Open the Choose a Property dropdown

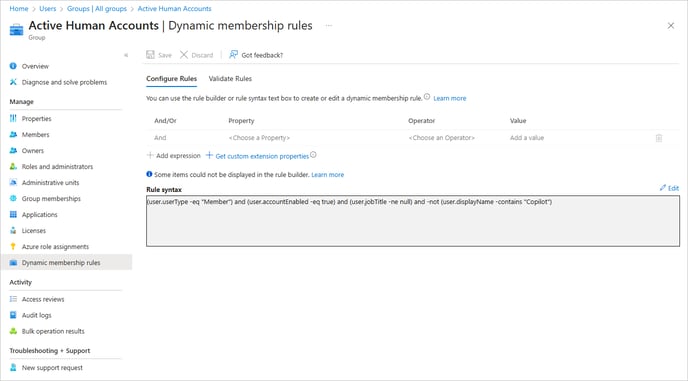tap(259, 138)
